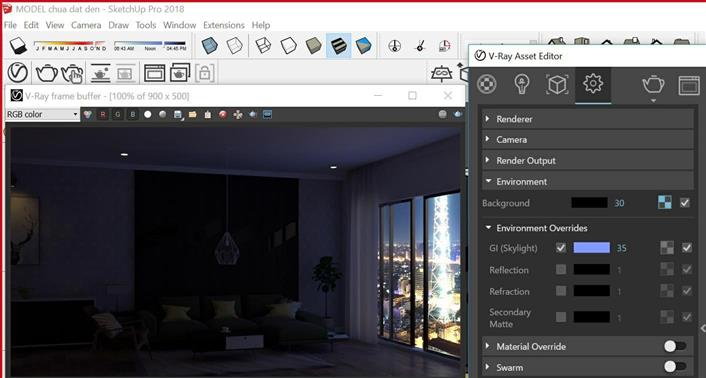Open the Camera menu
This screenshot has height=378, width=706.
tap(86, 25)
